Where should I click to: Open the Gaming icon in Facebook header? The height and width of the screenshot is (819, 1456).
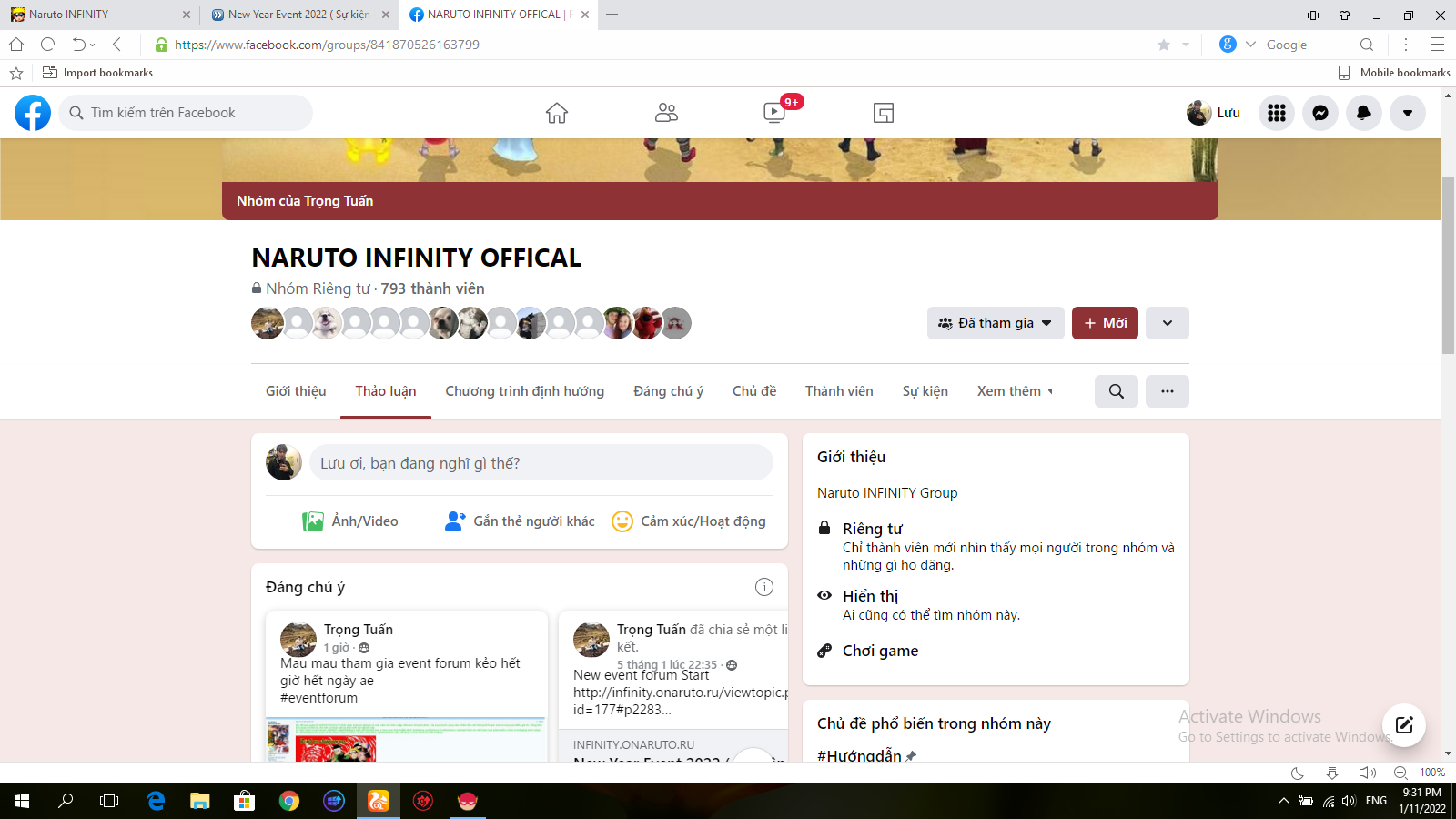click(x=884, y=113)
